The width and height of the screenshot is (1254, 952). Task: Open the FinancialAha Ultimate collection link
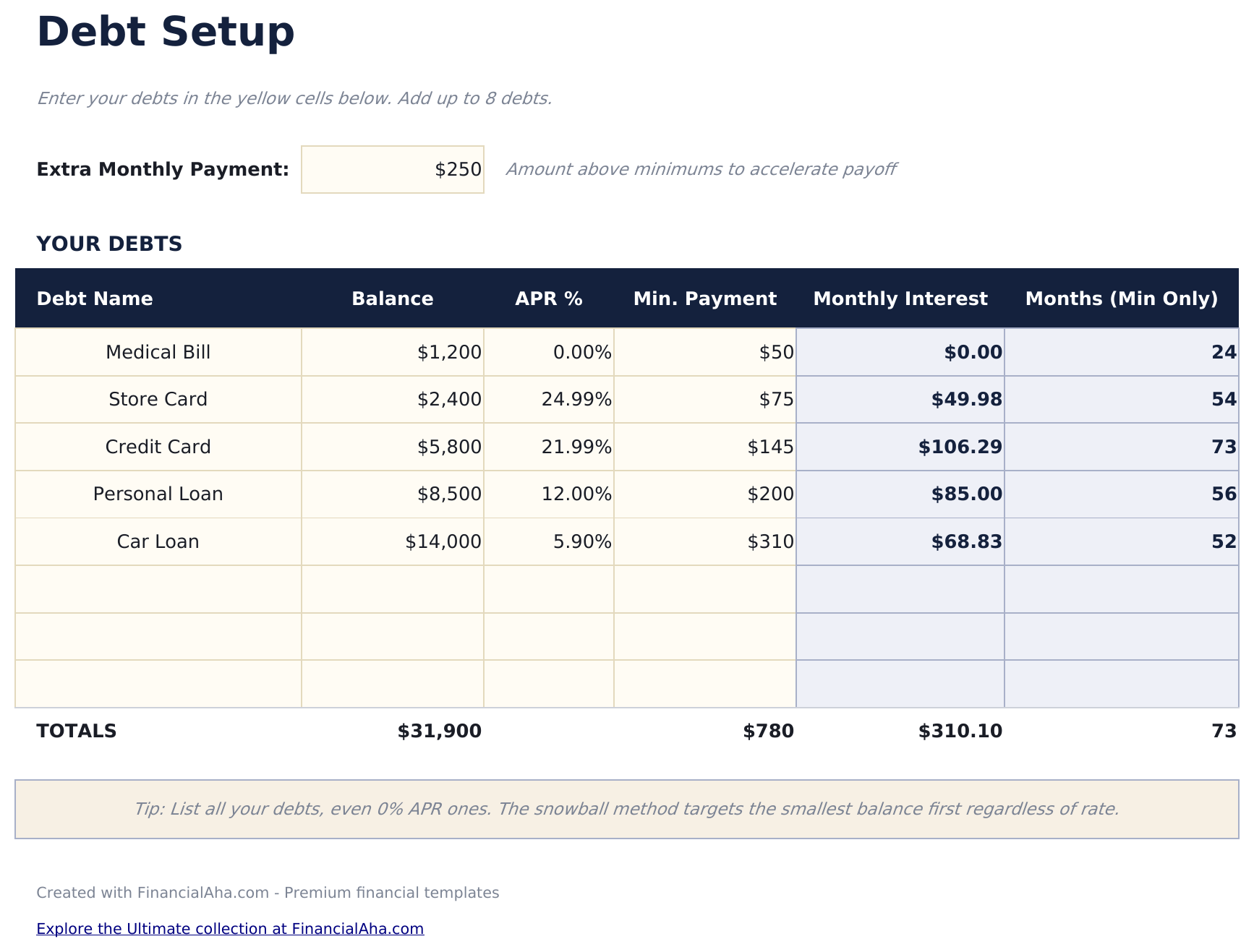(x=231, y=929)
